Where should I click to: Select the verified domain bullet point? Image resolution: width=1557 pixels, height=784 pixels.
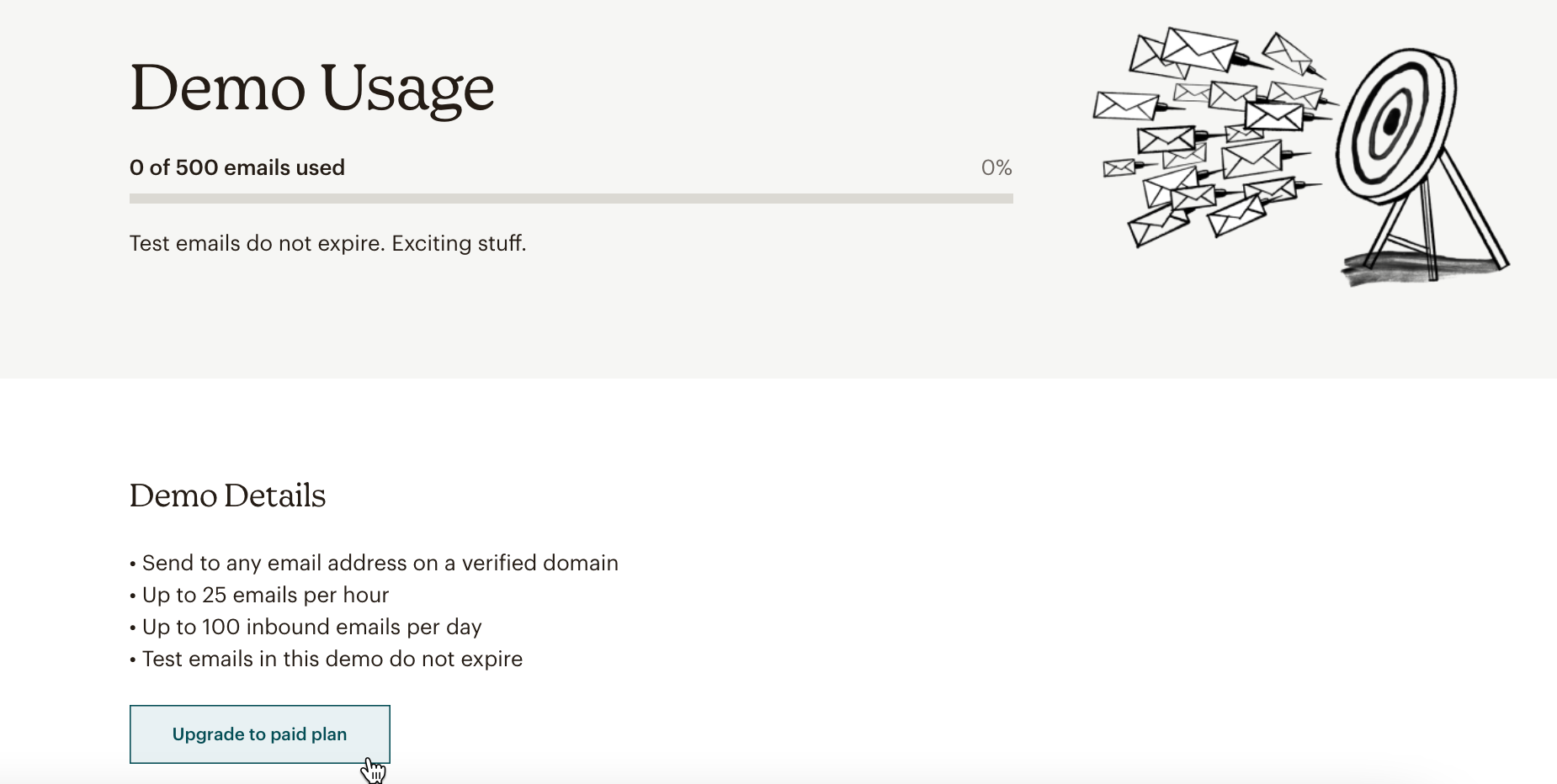[x=380, y=563]
